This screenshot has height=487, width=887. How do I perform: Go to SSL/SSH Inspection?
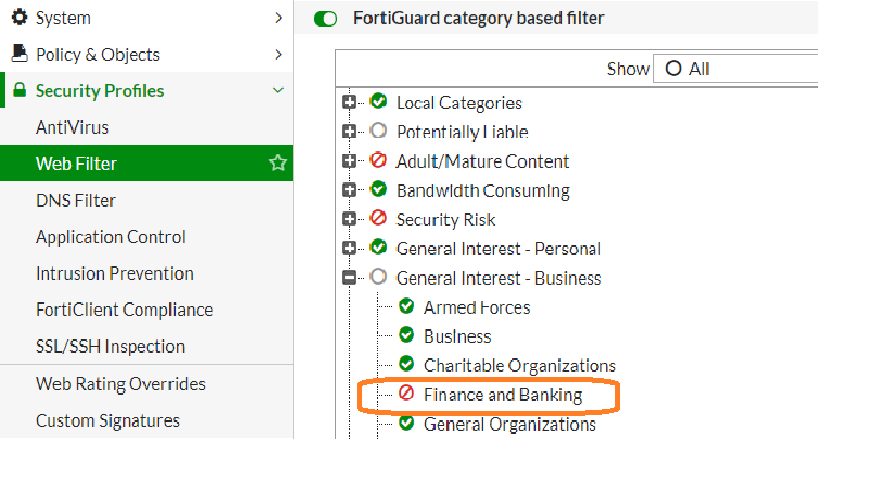(110, 346)
